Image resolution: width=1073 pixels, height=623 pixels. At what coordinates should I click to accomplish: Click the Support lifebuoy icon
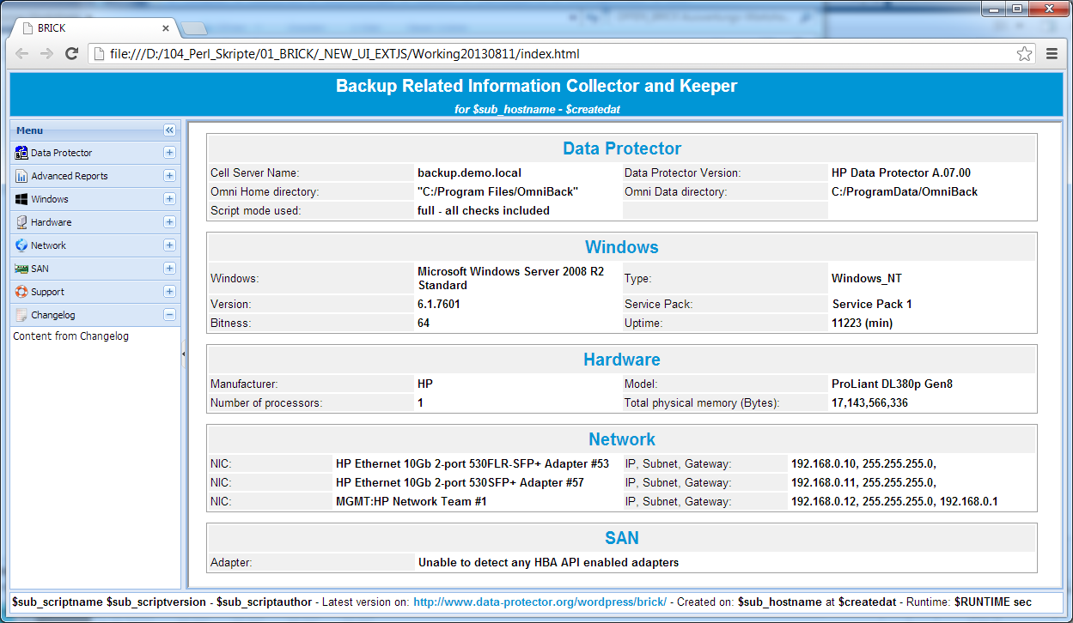(x=21, y=292)
